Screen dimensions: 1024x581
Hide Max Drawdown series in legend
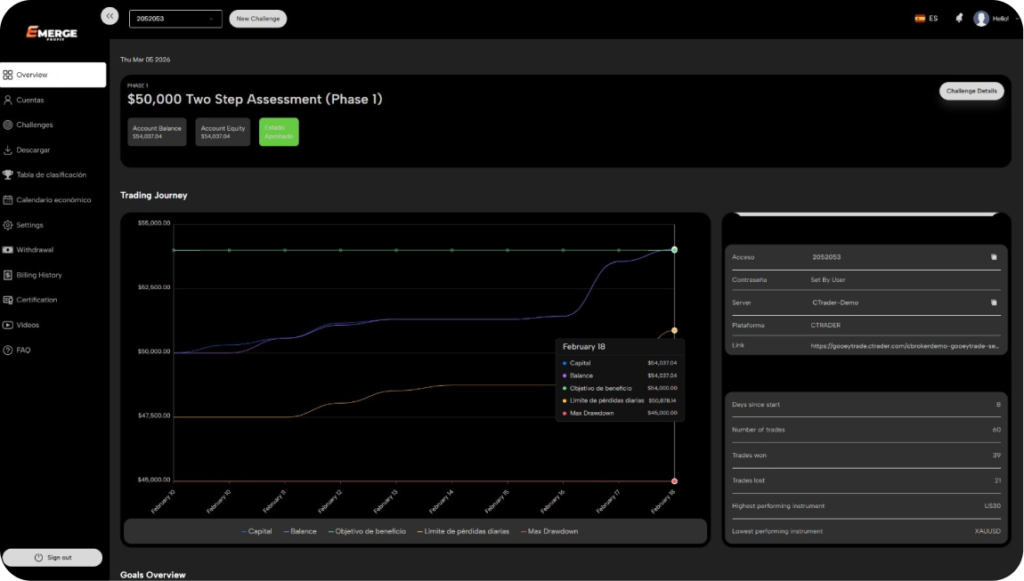[x=550, y=531]
